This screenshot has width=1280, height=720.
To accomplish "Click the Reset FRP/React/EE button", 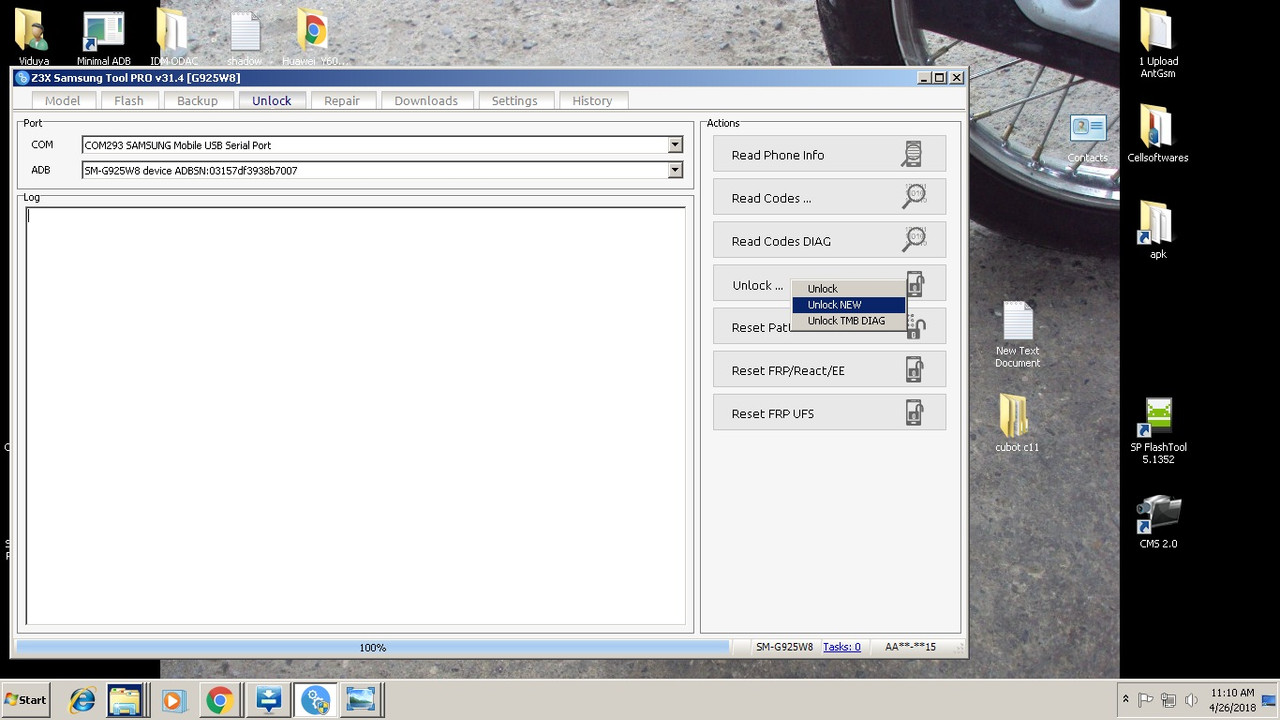I will (829, 370).
